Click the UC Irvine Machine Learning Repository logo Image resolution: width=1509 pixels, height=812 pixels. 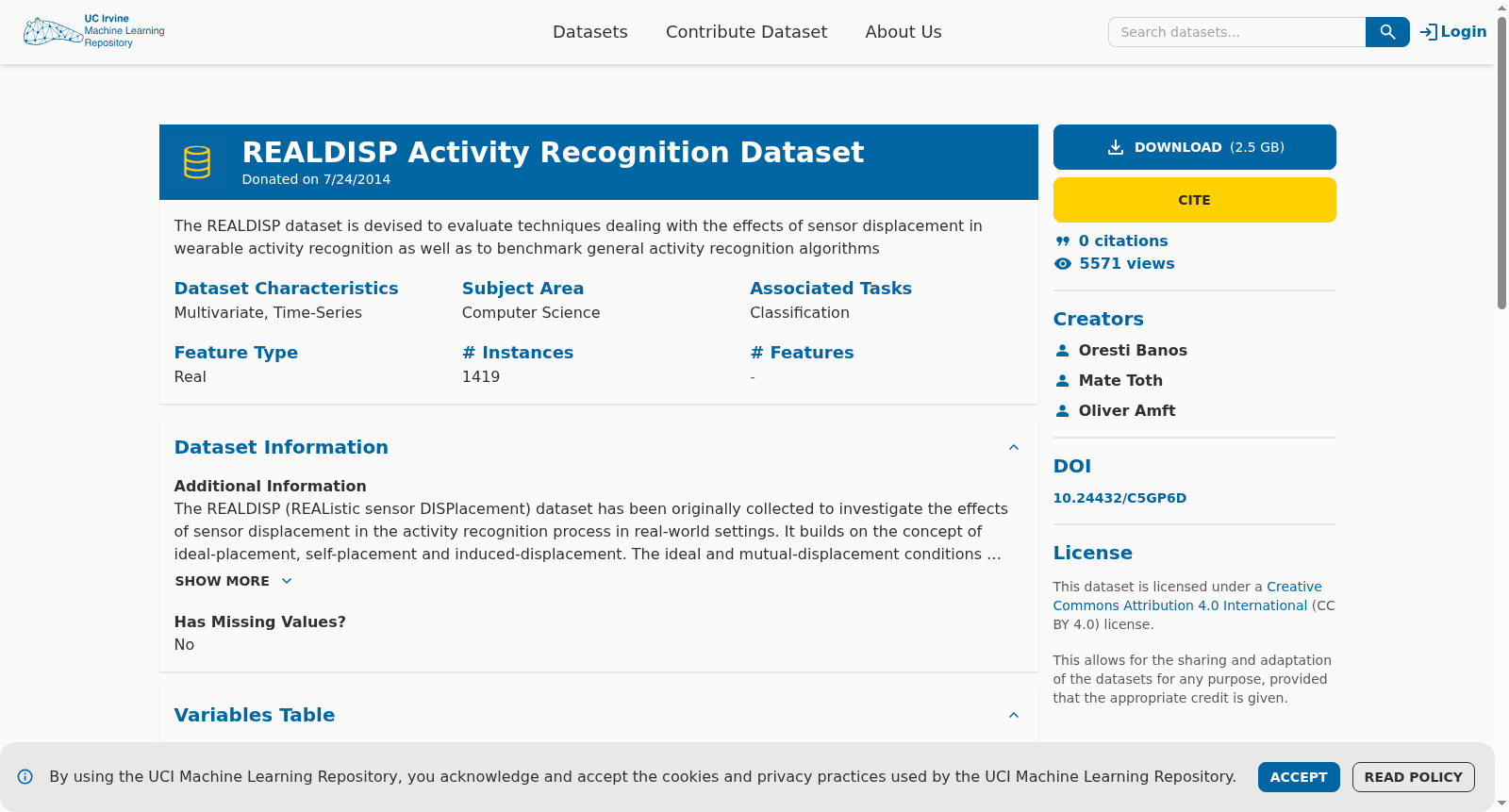(x=94, y=31)
